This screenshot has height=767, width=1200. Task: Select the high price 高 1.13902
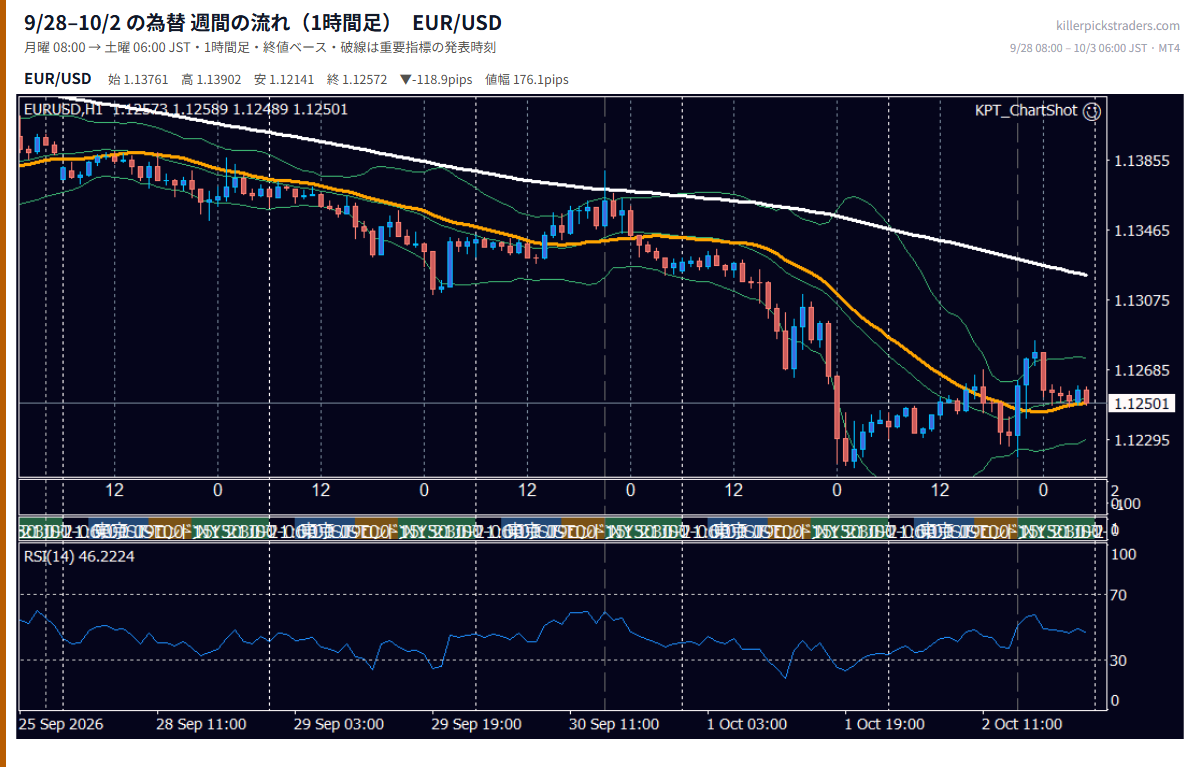point(211,79)
